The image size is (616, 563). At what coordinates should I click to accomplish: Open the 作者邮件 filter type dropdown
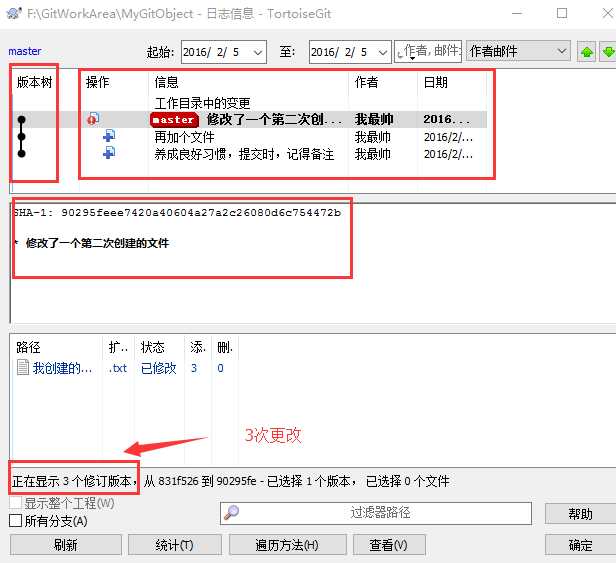coord(519,51)
